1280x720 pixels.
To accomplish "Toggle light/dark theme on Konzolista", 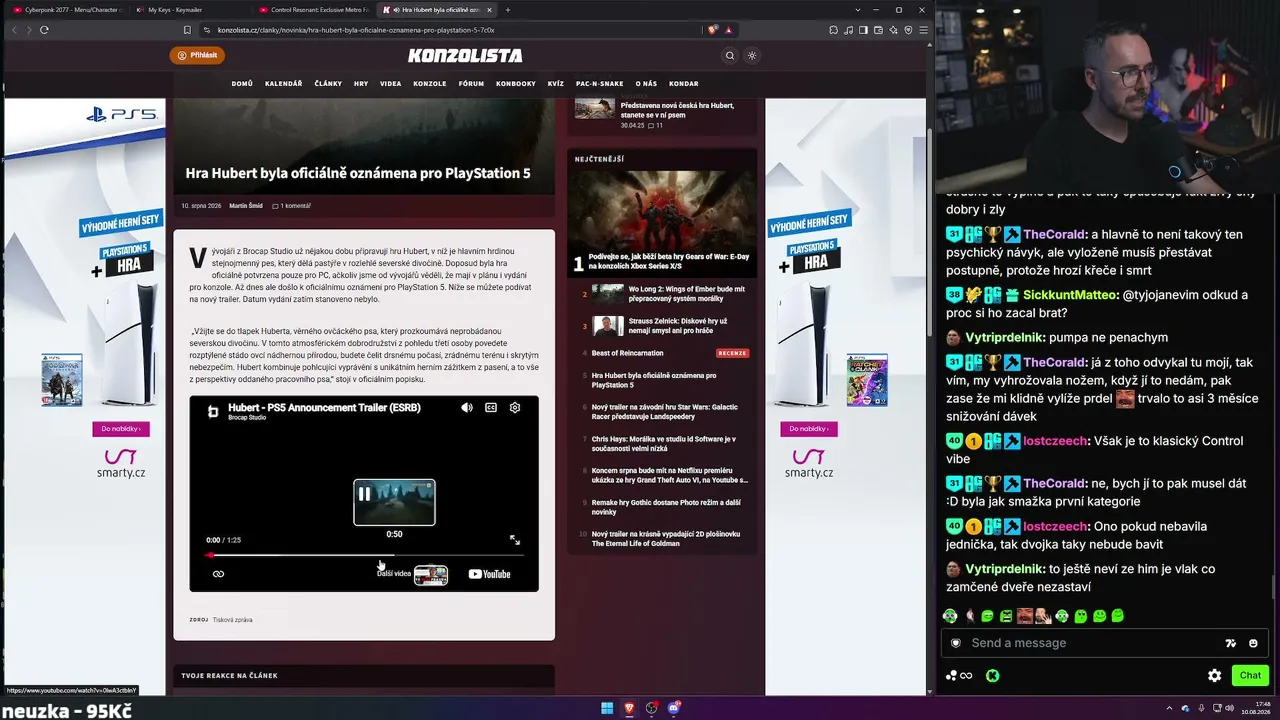I will click(752, 56).
